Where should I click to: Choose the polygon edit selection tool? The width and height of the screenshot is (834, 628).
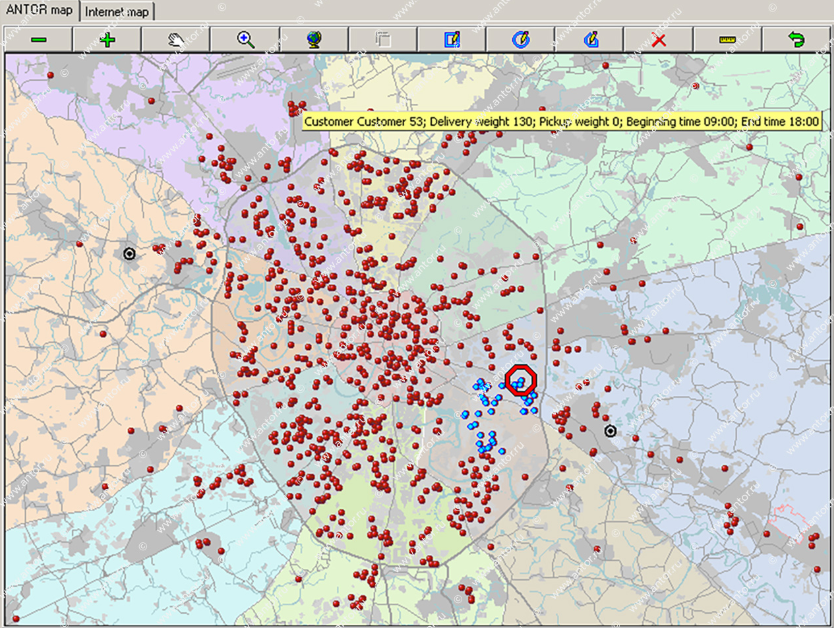(590, 39)
